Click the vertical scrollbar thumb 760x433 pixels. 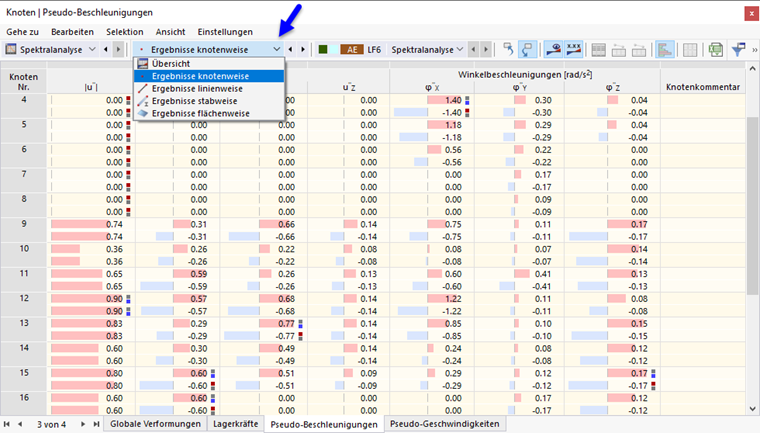coord(752,206)
